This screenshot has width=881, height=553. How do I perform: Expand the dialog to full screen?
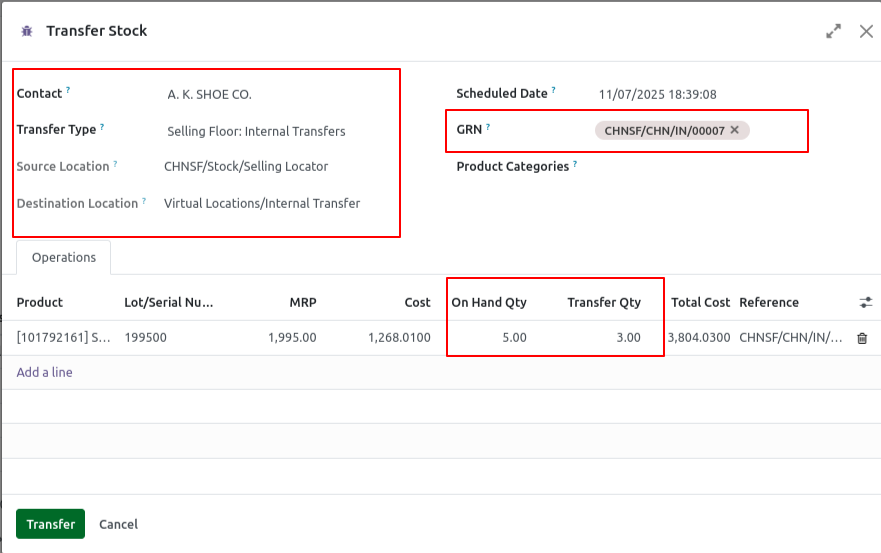[833, 31]
